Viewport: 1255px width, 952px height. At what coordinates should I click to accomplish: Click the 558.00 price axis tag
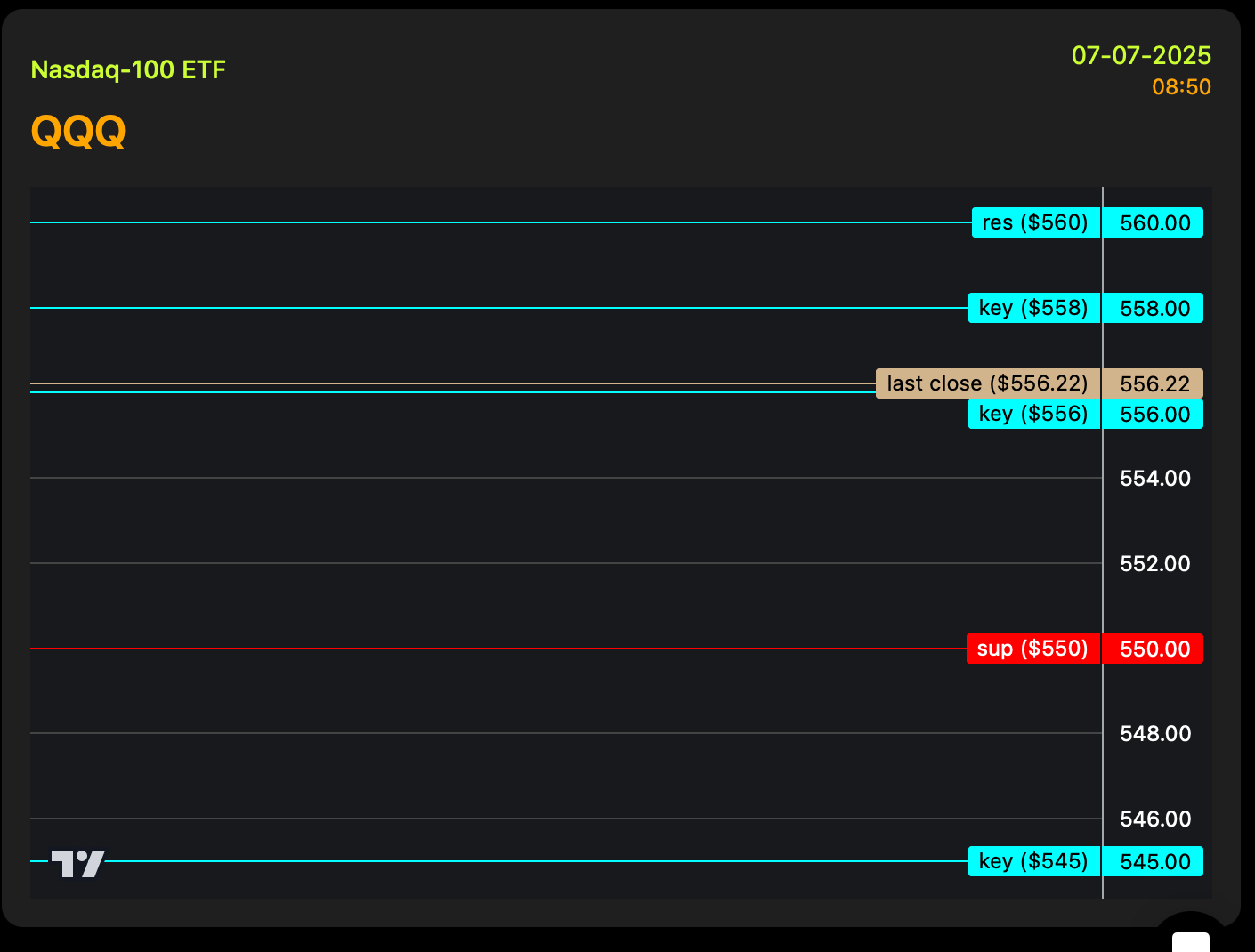1154,308
